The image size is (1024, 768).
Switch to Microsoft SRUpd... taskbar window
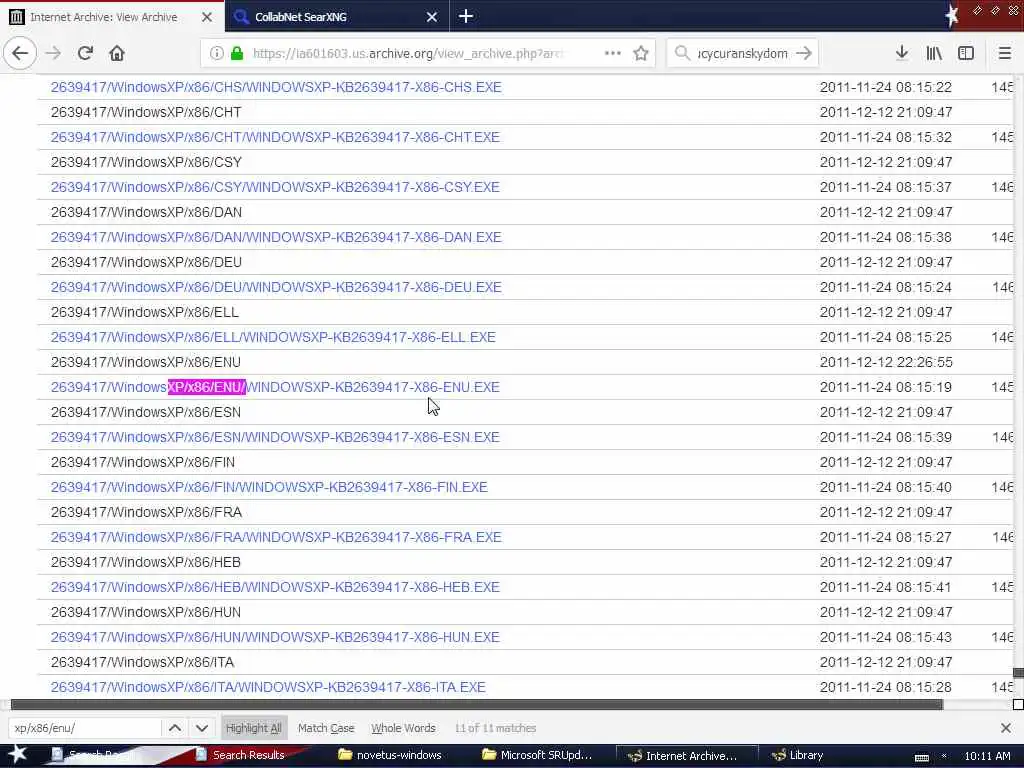[x=537, y=755]
